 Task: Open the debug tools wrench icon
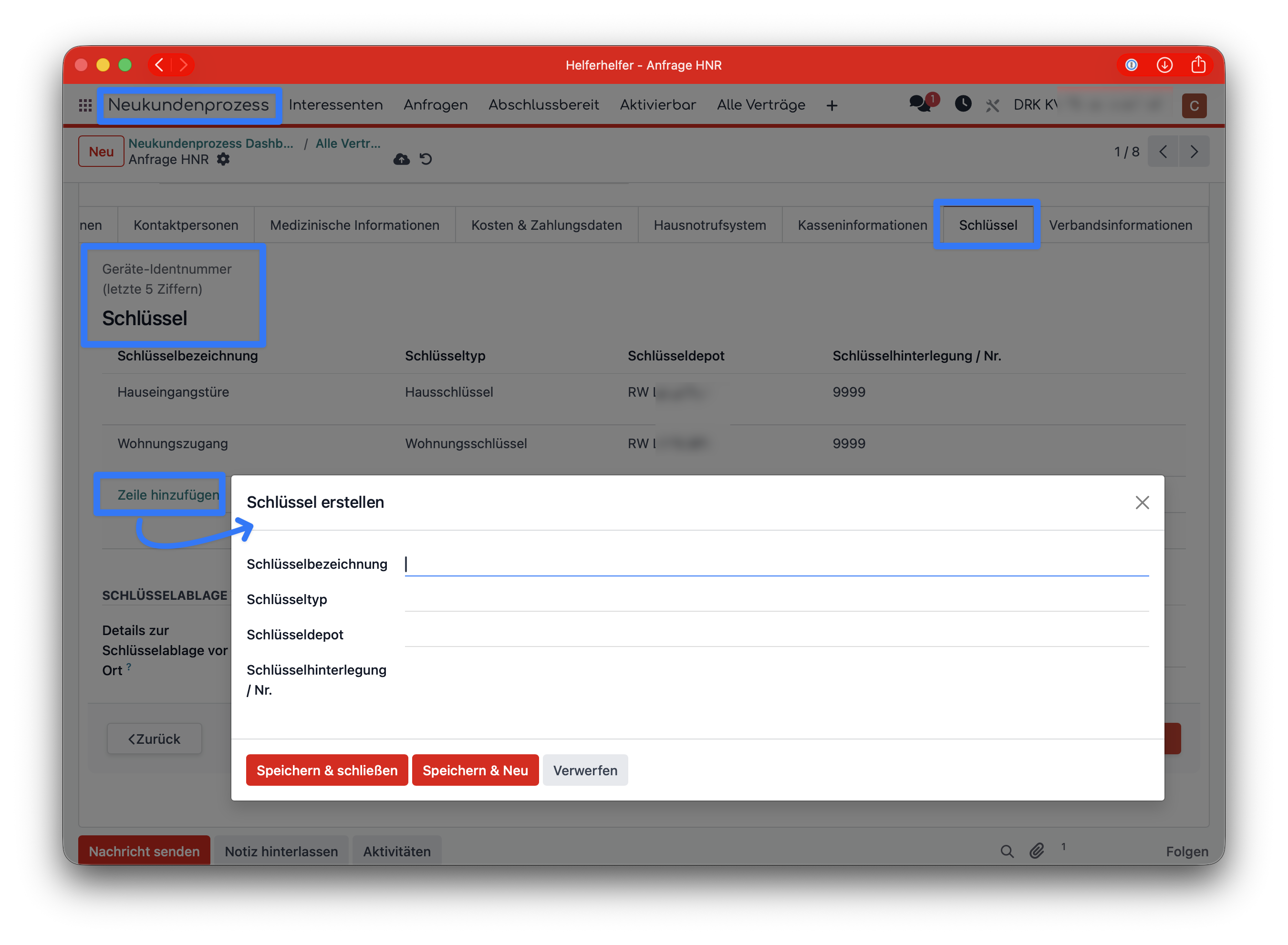992,105
